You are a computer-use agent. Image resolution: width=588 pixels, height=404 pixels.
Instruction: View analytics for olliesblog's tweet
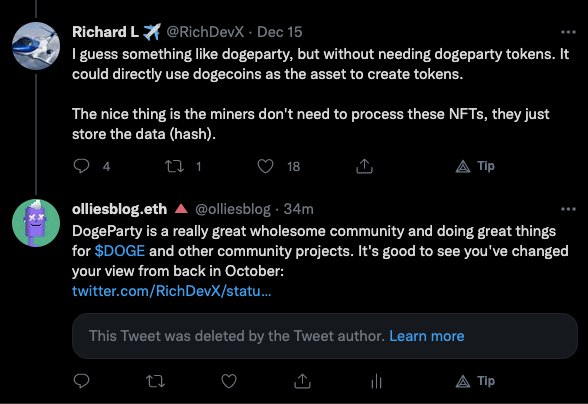376,381
